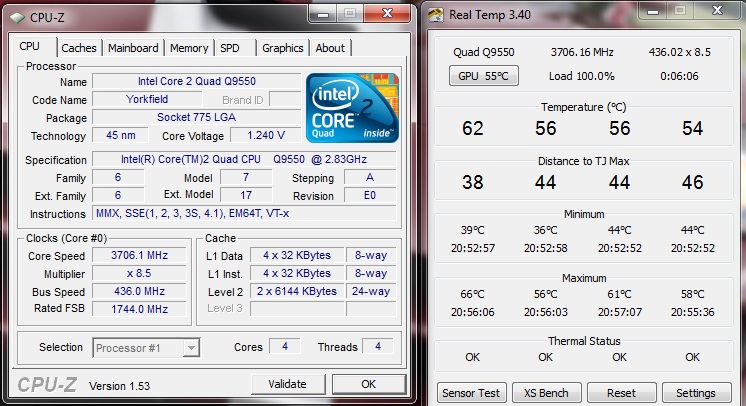Open the SPD tab
The image size is (746, 406).
point(230,48)
